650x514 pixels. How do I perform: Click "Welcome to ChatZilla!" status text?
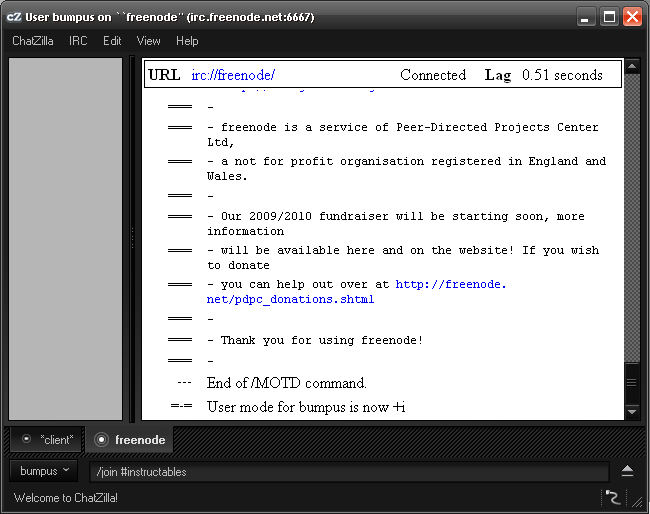65,497
